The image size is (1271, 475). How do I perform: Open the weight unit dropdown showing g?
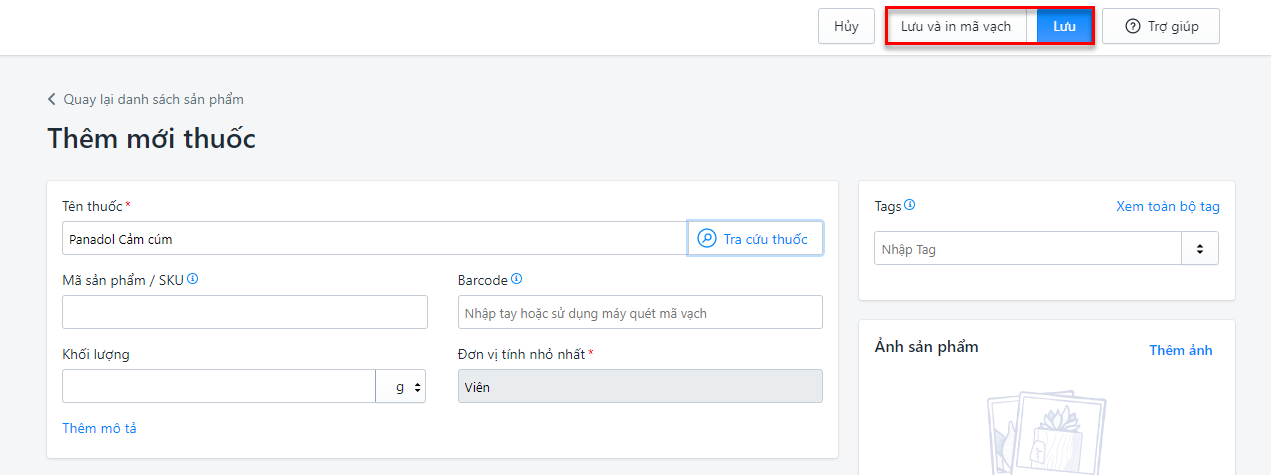click(x=401, y=386)
